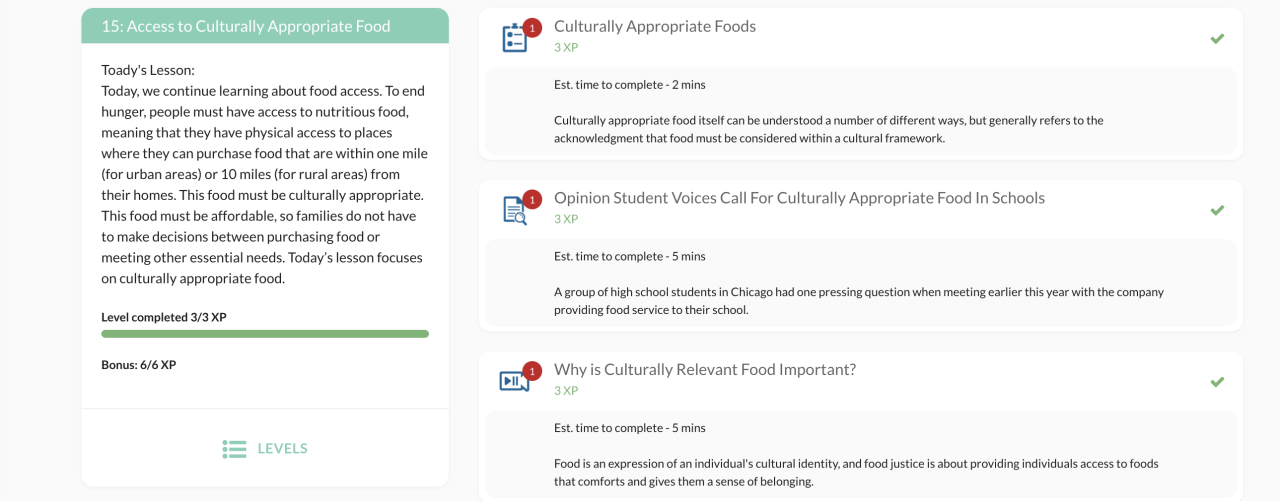This screenshot has height=501, width=1280.
Task: Click the green Level completed progress bar
Action: 265,334
